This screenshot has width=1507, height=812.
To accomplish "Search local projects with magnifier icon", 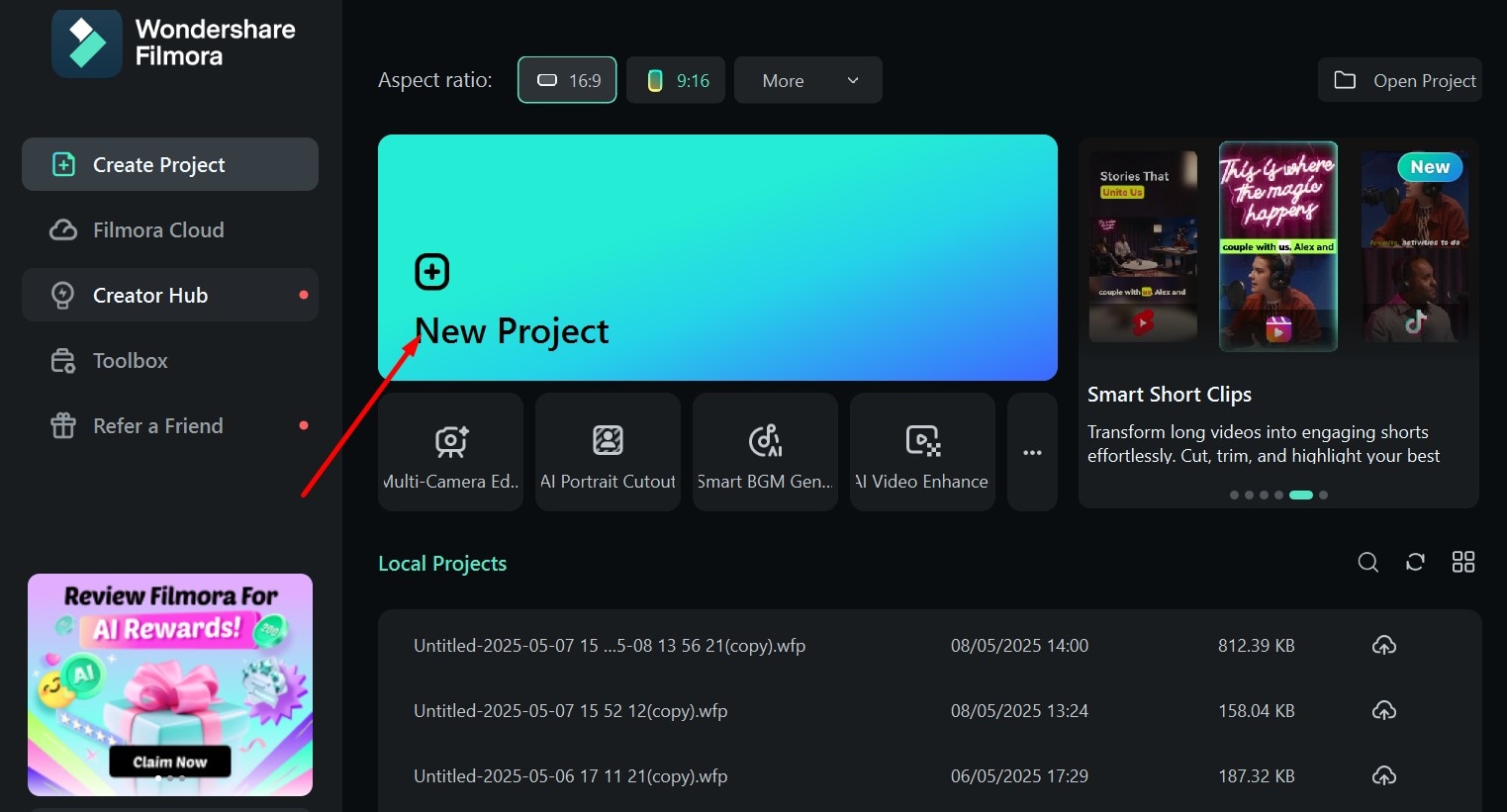I will click(1368, 563).
